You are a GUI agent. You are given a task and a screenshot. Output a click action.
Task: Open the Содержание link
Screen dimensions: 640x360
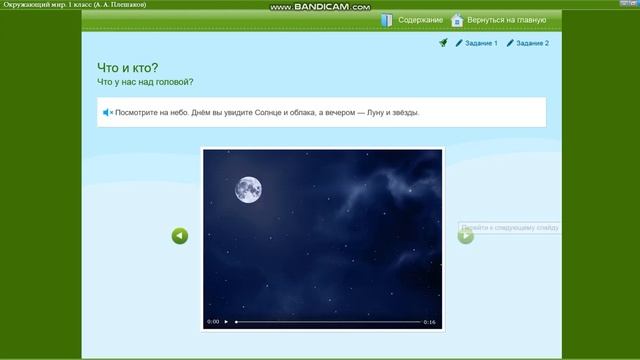(x=420, y=20)
